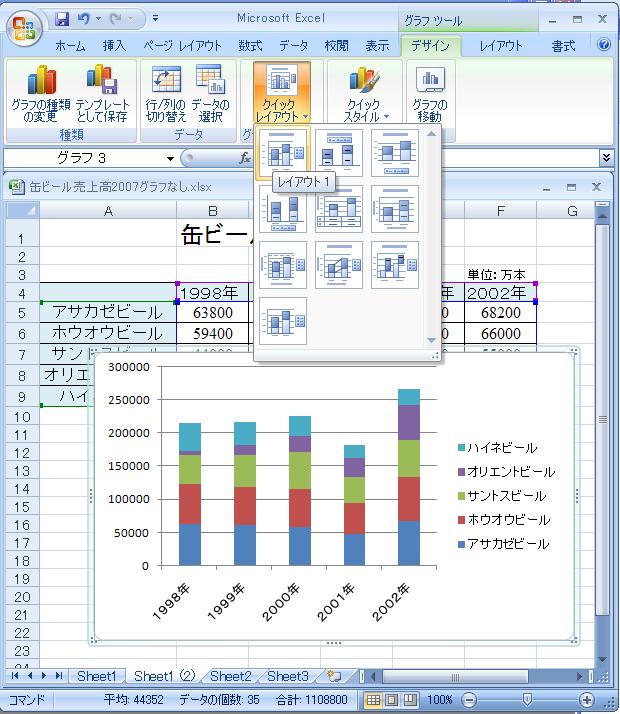Switch to Normal view in status bar
The height and width of the screenshot is (714, 620).
[x=373, y=699]
